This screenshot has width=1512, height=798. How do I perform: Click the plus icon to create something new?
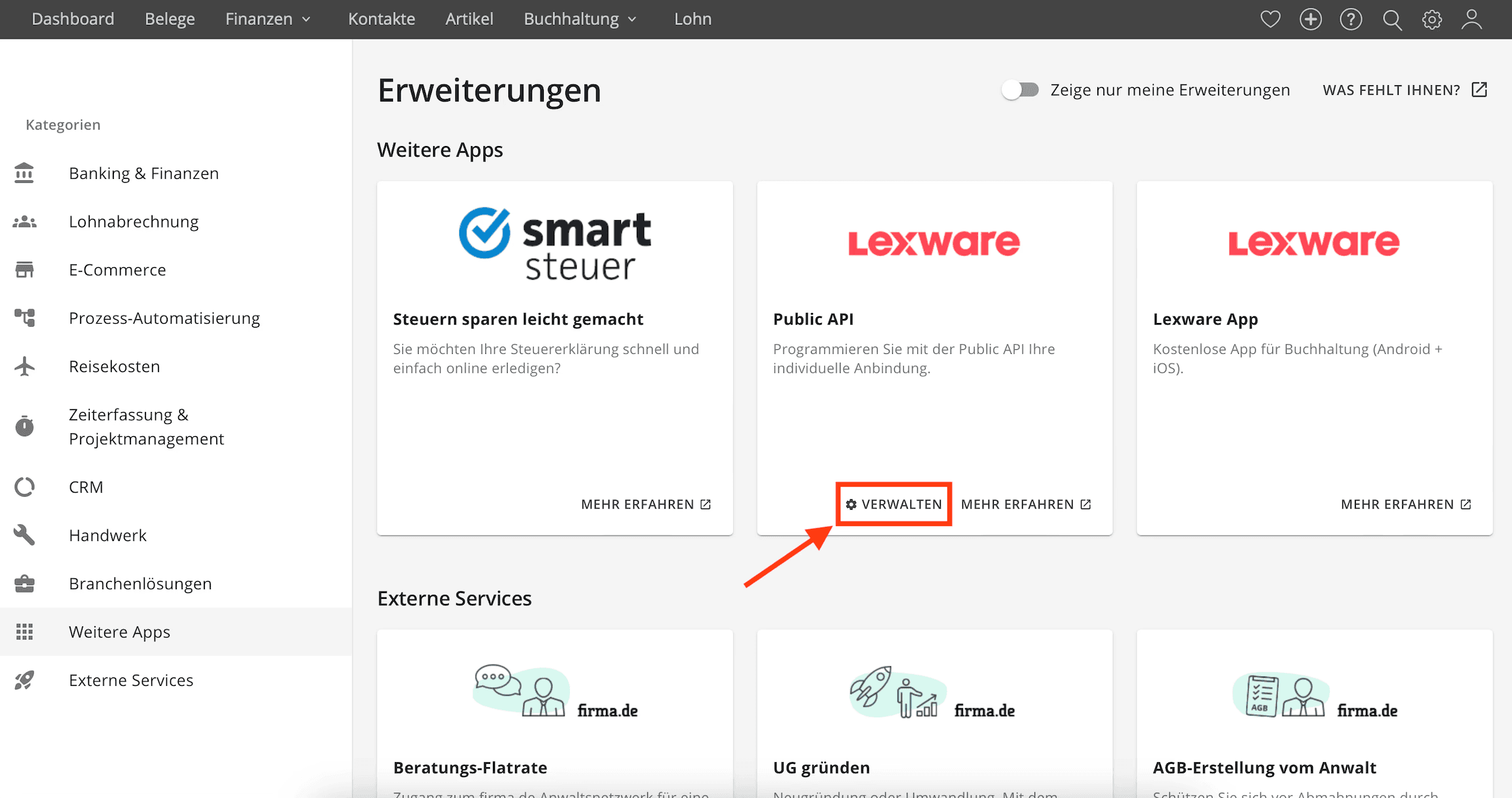pyautogui.click(x=1310, y=19)
